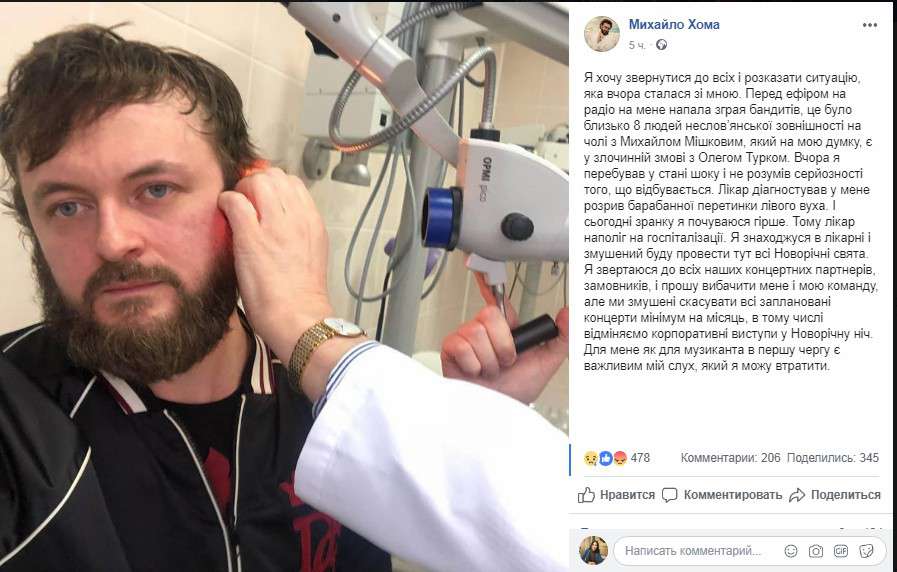Click the angry reaction emoji icon
The width and height of the screenshot is (897, 572).
pos(620,458)
